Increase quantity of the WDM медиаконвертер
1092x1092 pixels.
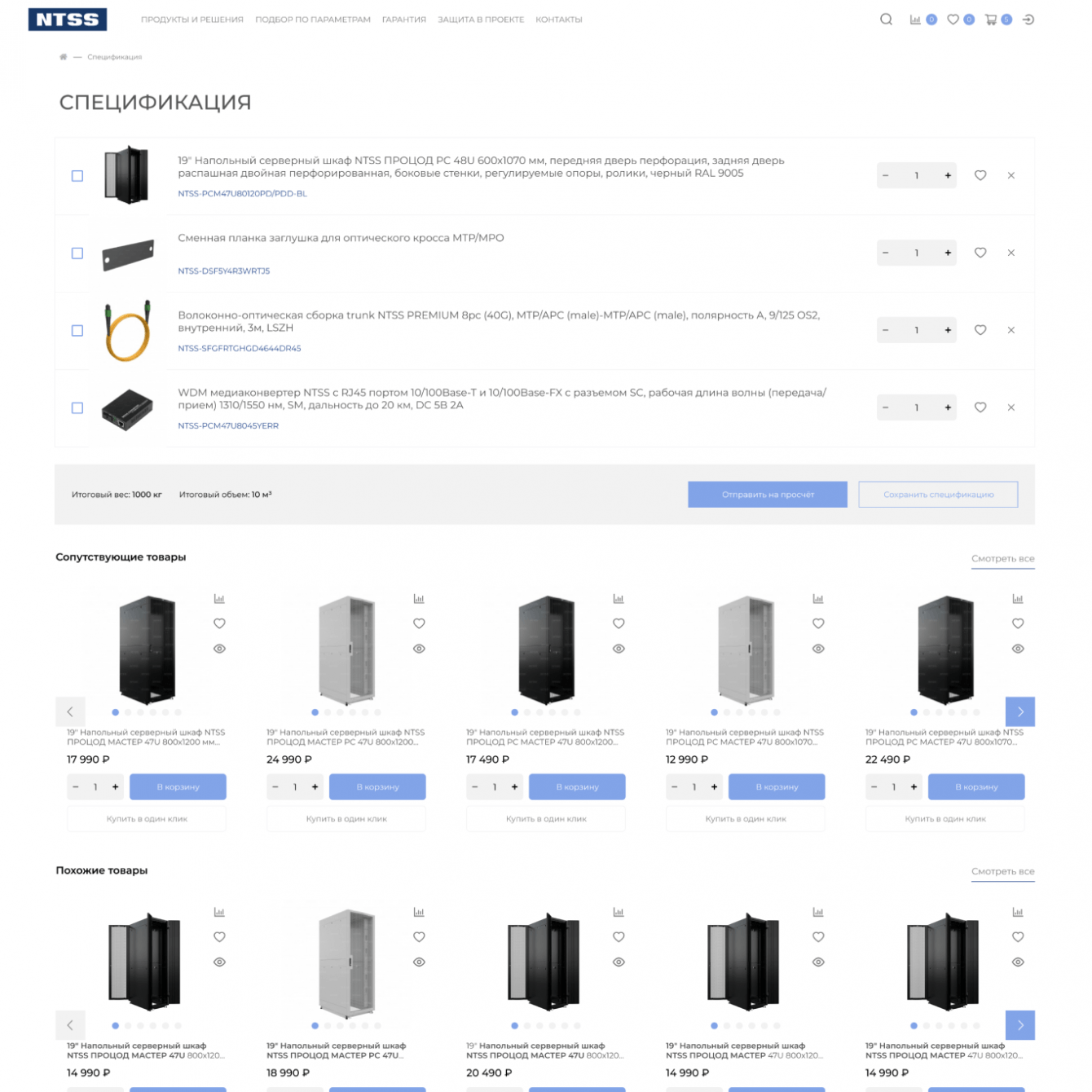[x=948, y=407]
